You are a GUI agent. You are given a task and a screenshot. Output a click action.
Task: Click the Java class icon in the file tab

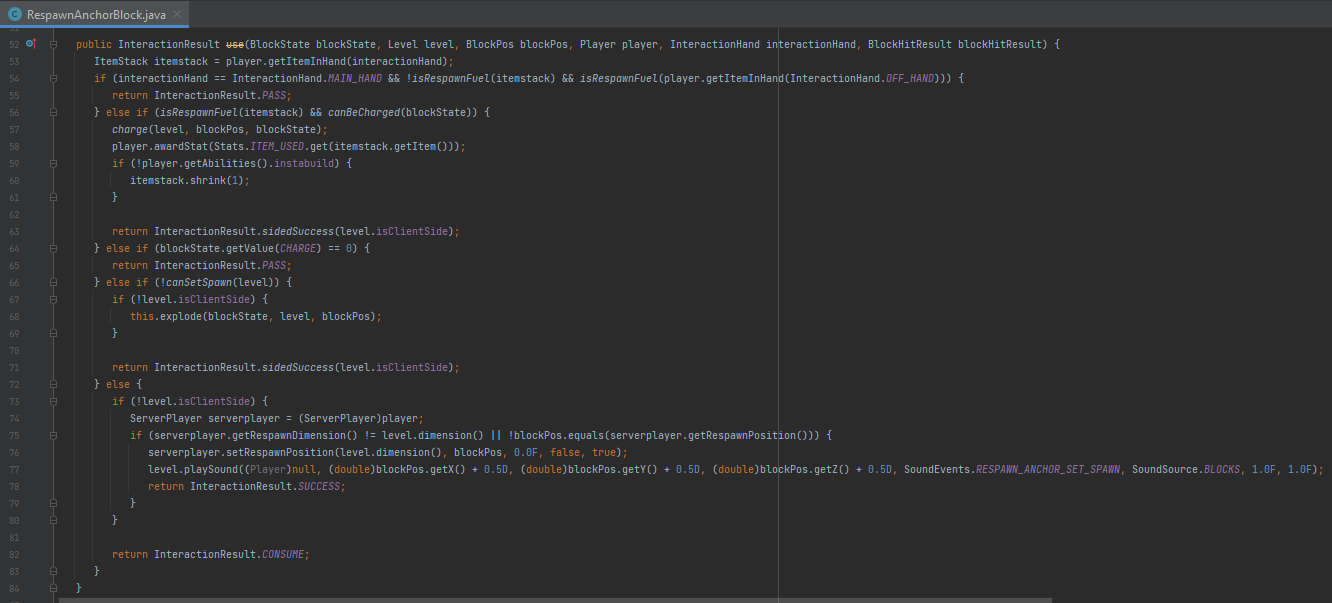tap(14, 14)
